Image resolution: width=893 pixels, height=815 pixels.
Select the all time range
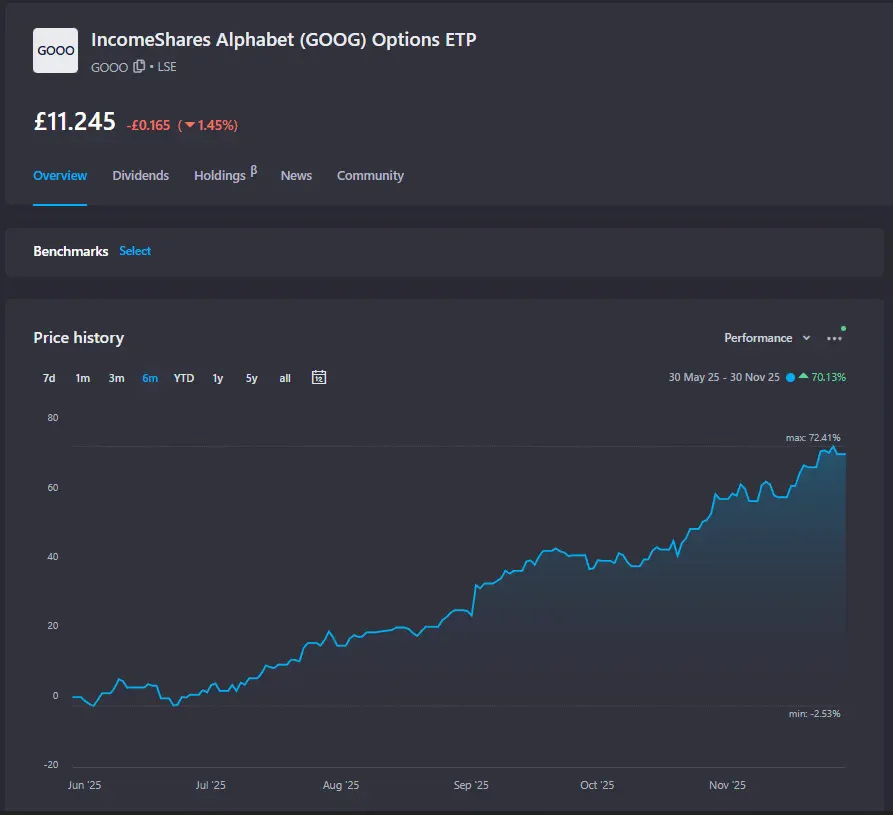(x=284, y=378)
